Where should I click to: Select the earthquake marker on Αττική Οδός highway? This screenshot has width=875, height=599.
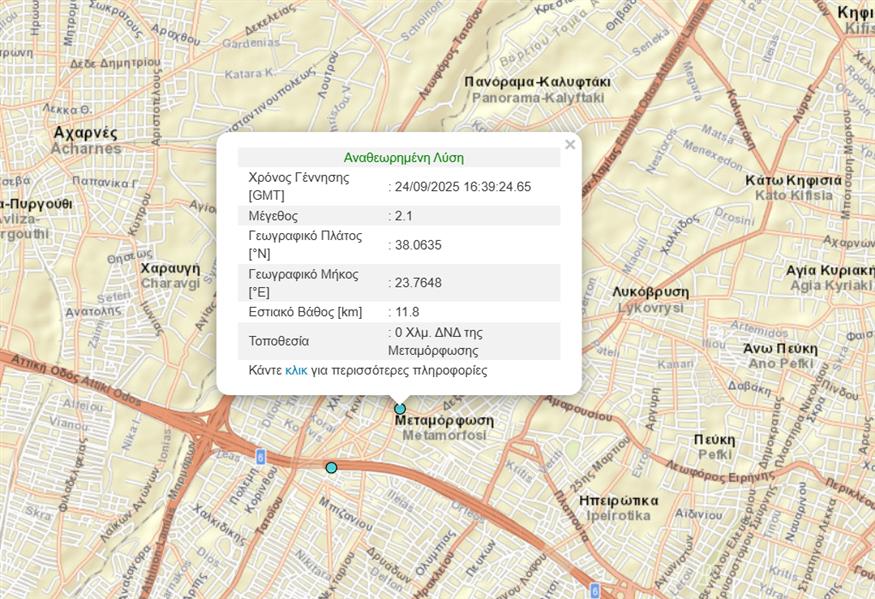click(x=332, y=467)
